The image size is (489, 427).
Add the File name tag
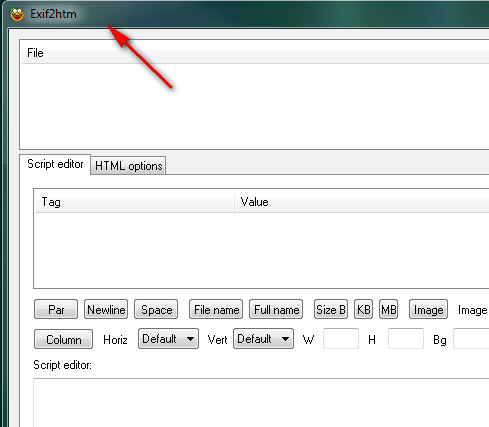pyautogui.click(x=216, y=309)
